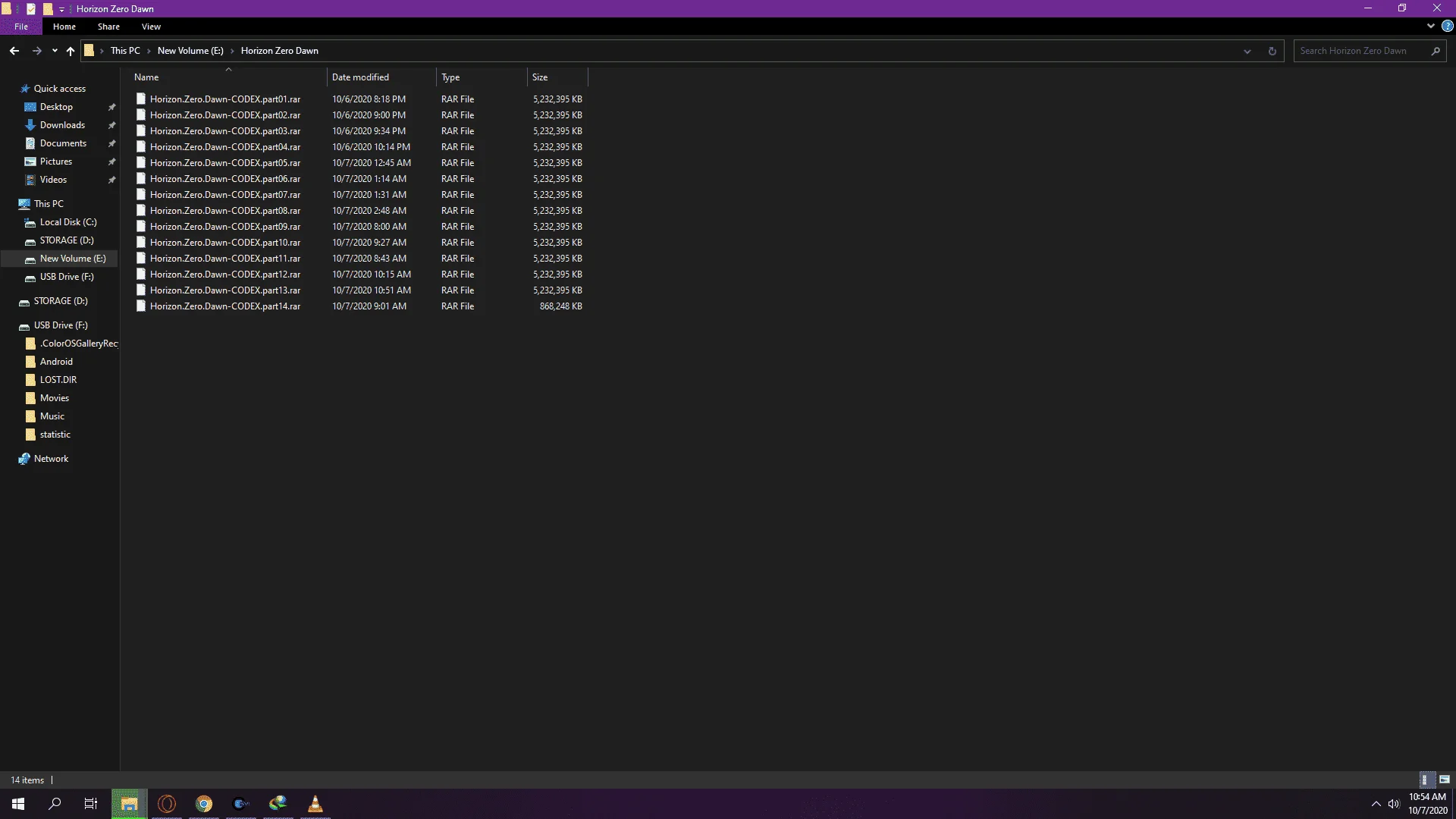Viewport: 1456px width, 819px height.
Task: Sort files by Date modified column
Action: (x=381, y=77)
